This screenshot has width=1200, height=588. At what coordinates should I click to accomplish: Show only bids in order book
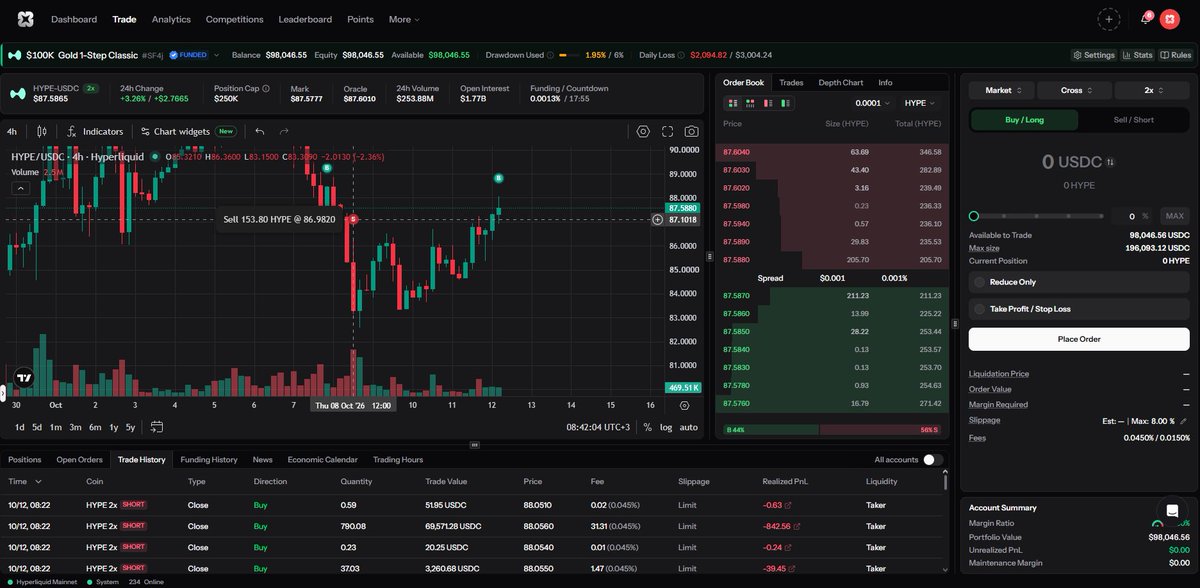[785, 103]
